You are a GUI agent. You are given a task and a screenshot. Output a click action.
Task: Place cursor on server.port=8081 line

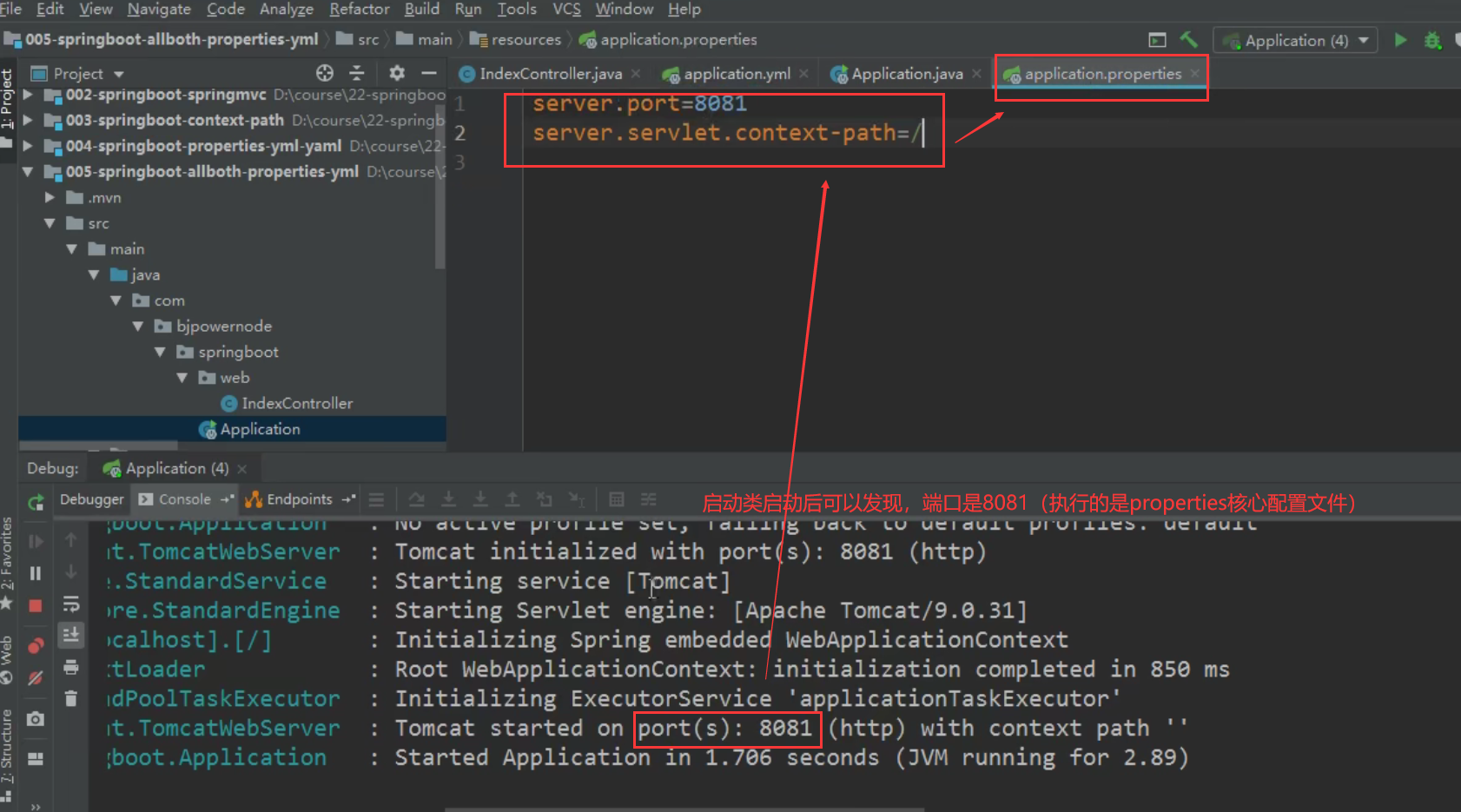pos(639,103)
